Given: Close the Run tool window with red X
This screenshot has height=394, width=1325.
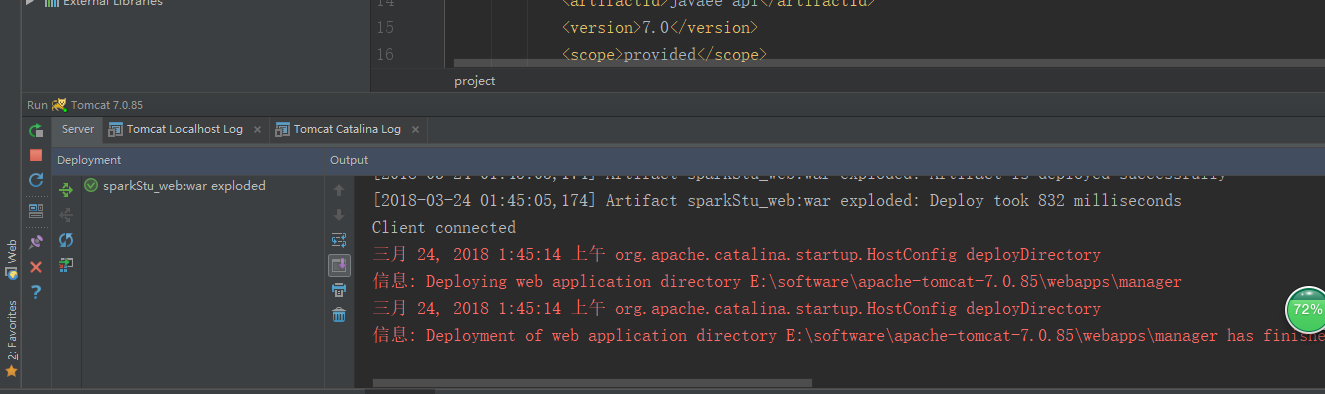Looking at the screenshot, I should click(x=36, y=267).
